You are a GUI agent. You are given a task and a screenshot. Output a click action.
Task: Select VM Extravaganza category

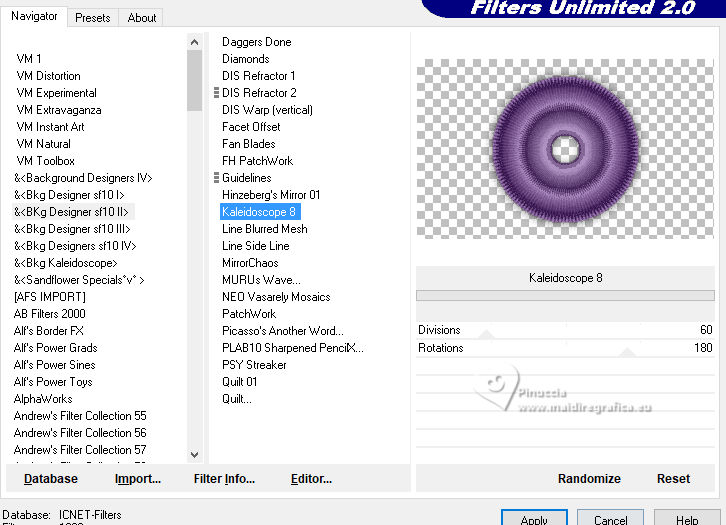[x=59, y=110]
